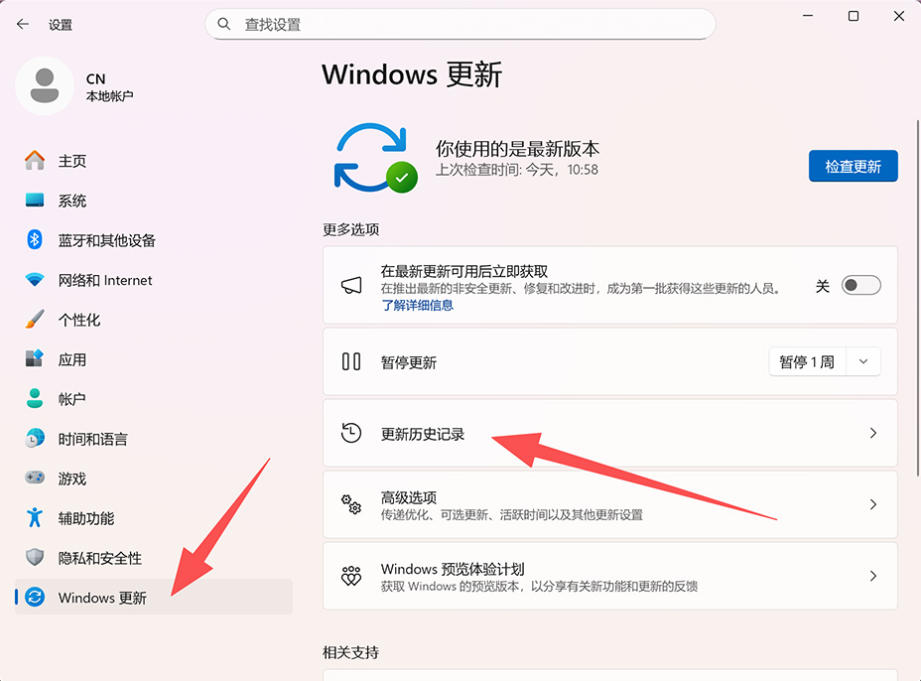921x681 pixels.
Task: Click the 主页 home icon
Action: (35, 161)
